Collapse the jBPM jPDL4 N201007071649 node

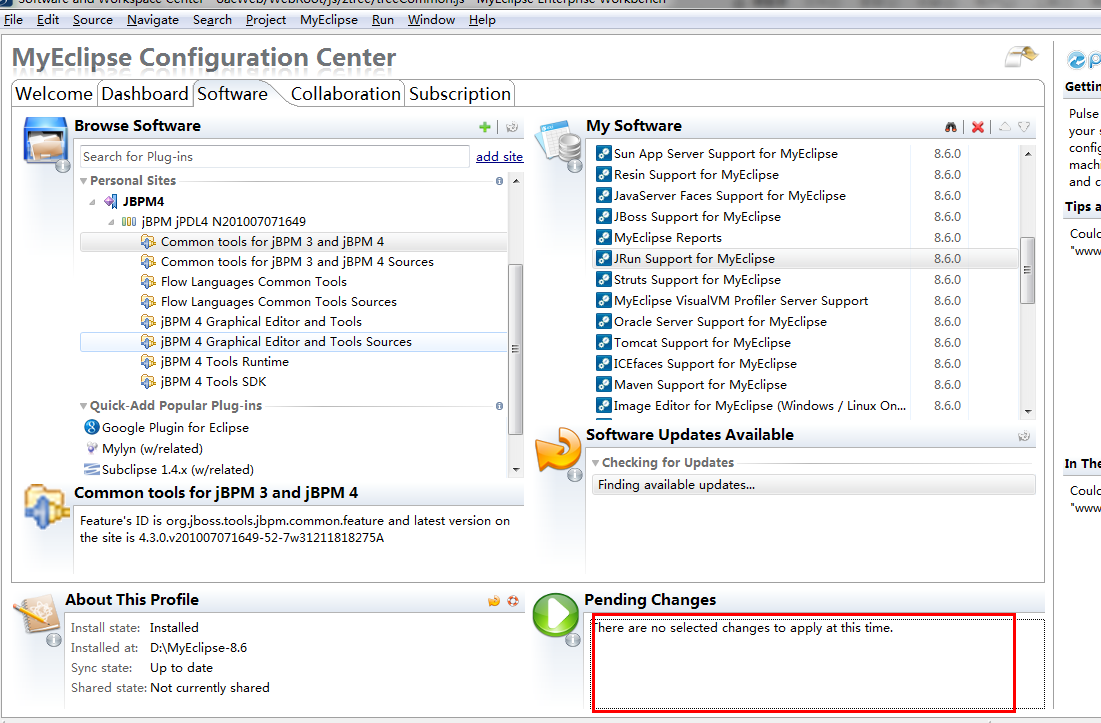[x=112, y=222]
